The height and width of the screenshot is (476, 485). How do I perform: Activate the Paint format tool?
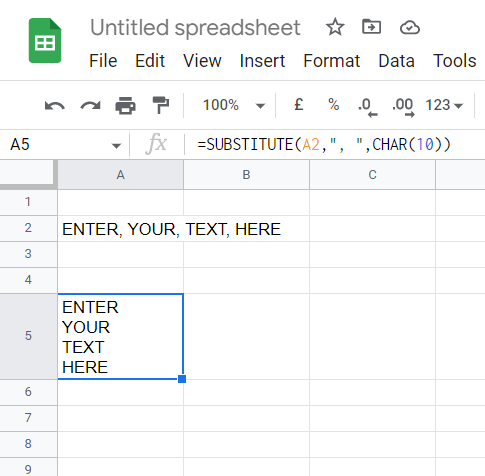[x=161, y=105]
